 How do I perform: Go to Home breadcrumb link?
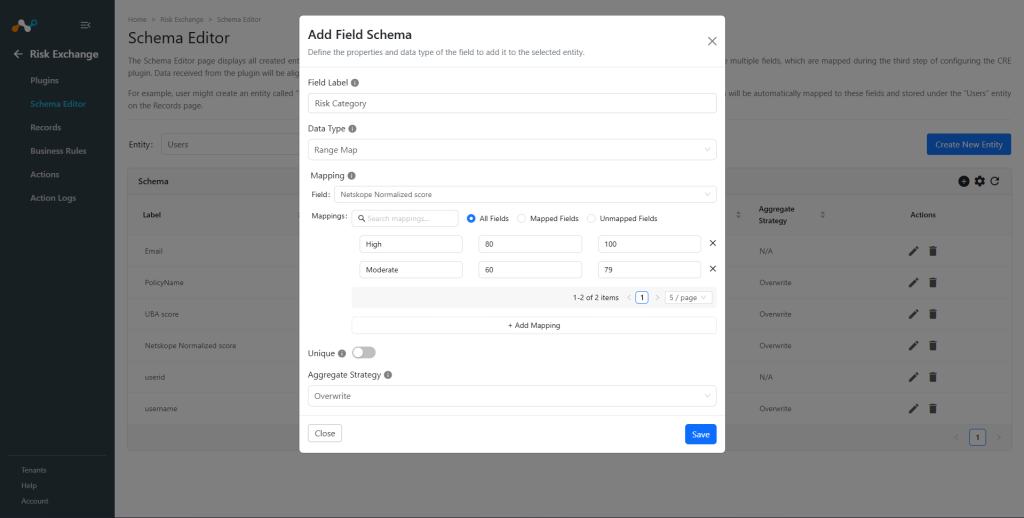click(137, 20)
